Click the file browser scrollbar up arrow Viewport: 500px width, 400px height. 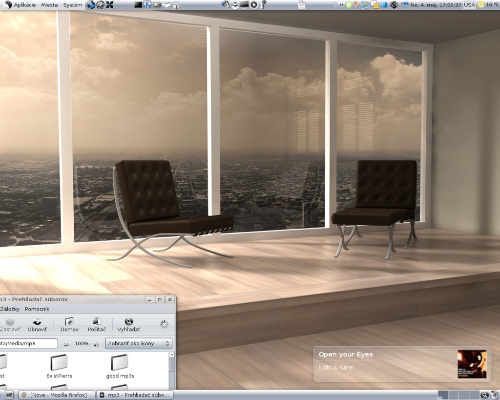point(172,355)
